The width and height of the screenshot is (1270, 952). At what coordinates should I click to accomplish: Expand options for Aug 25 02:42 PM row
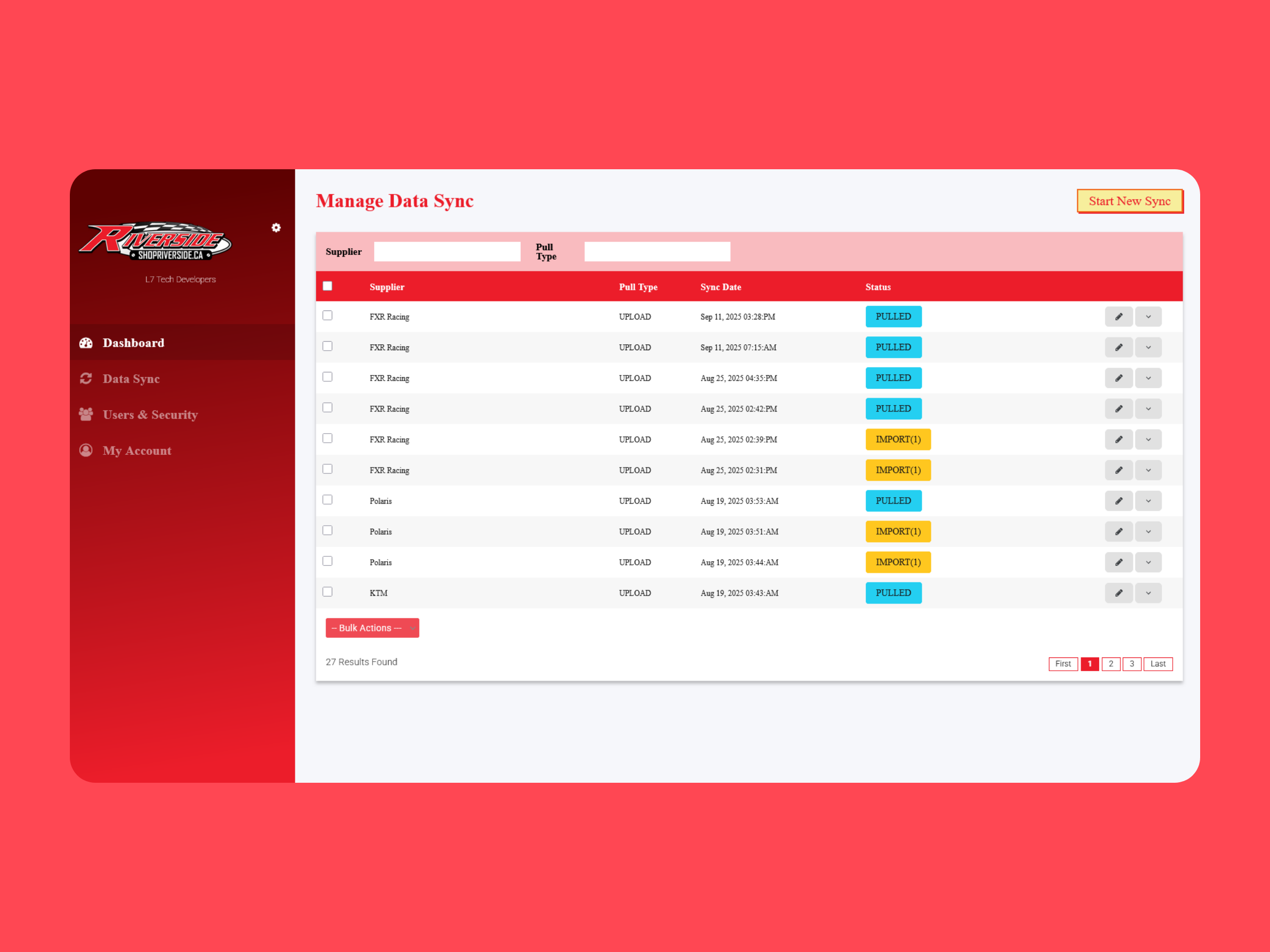1148,409
